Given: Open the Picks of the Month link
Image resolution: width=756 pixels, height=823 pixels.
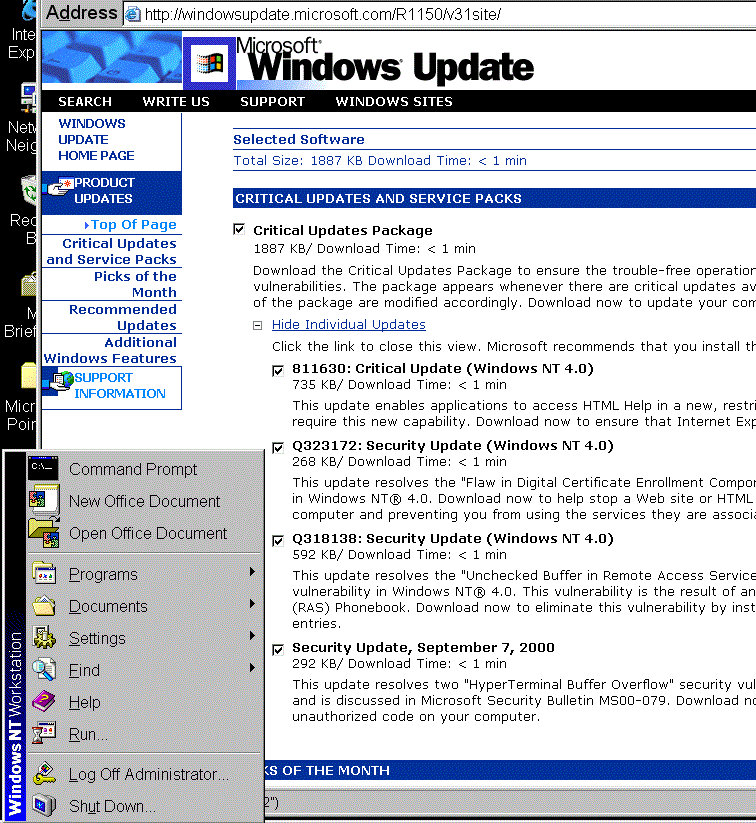Looking at the screenshot, I should [135, 284].
